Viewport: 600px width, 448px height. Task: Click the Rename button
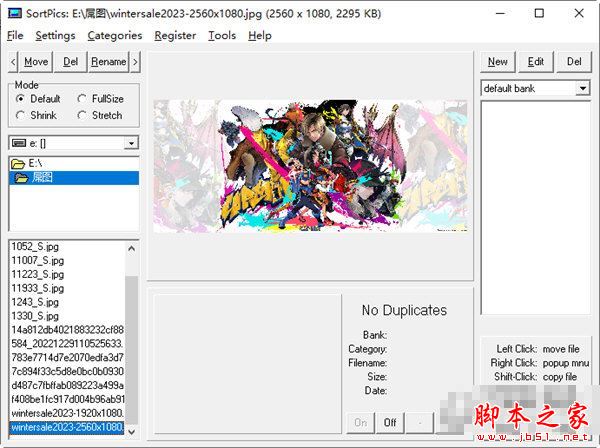click(x=109, y=62)
